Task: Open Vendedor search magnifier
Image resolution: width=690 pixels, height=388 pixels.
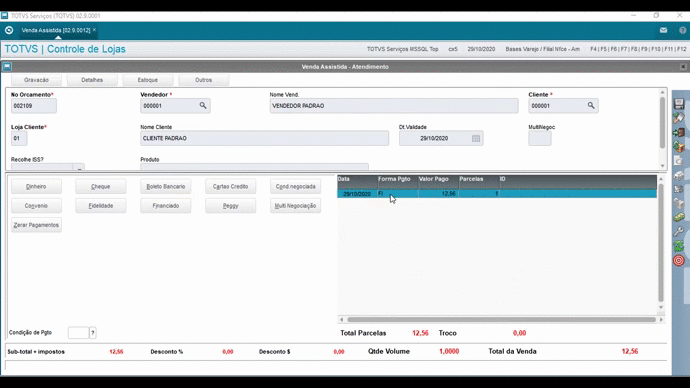Action: pos(203,106)
